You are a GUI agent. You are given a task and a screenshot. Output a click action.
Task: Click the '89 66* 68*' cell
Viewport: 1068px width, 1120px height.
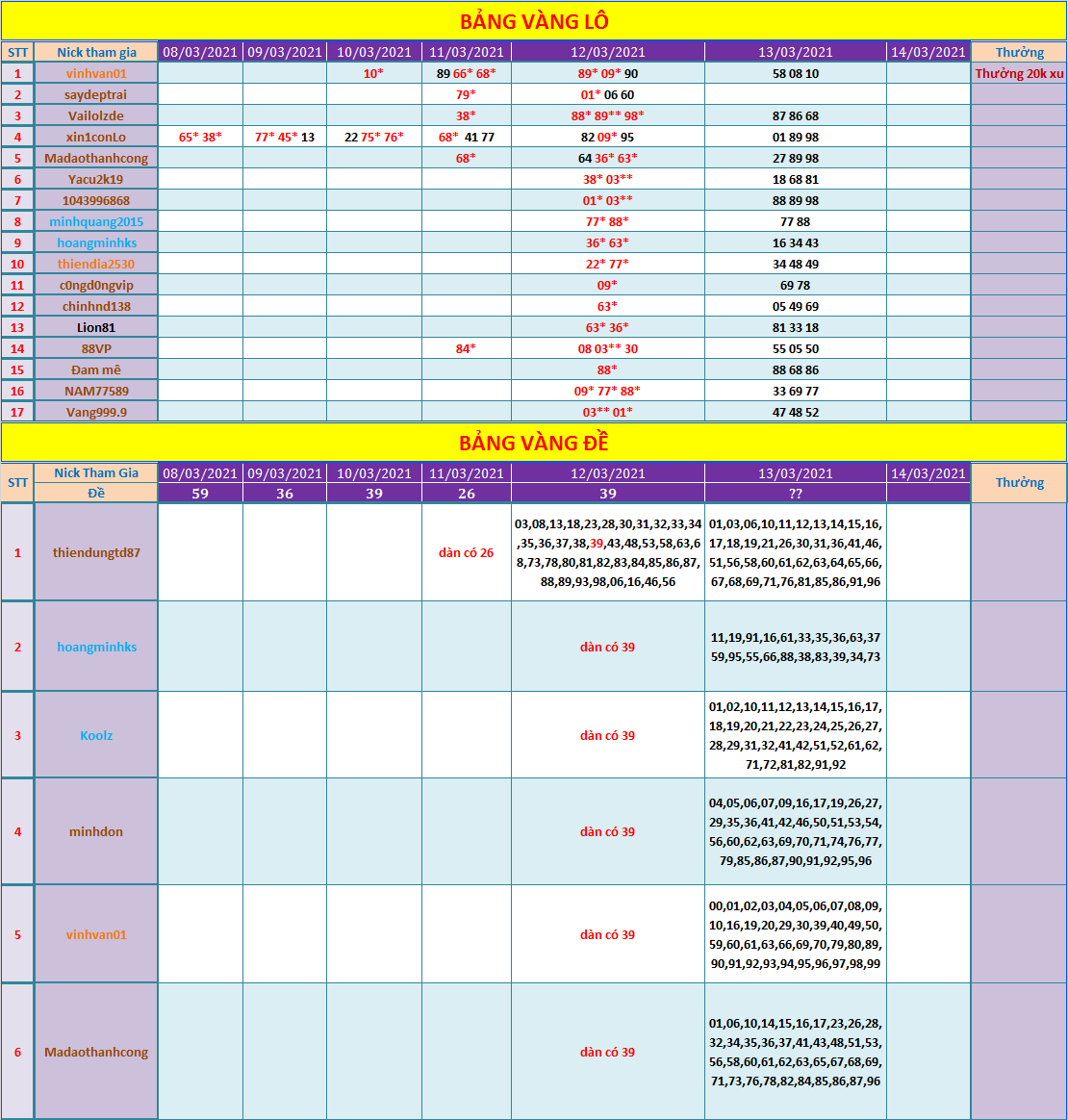click(467, 73)
